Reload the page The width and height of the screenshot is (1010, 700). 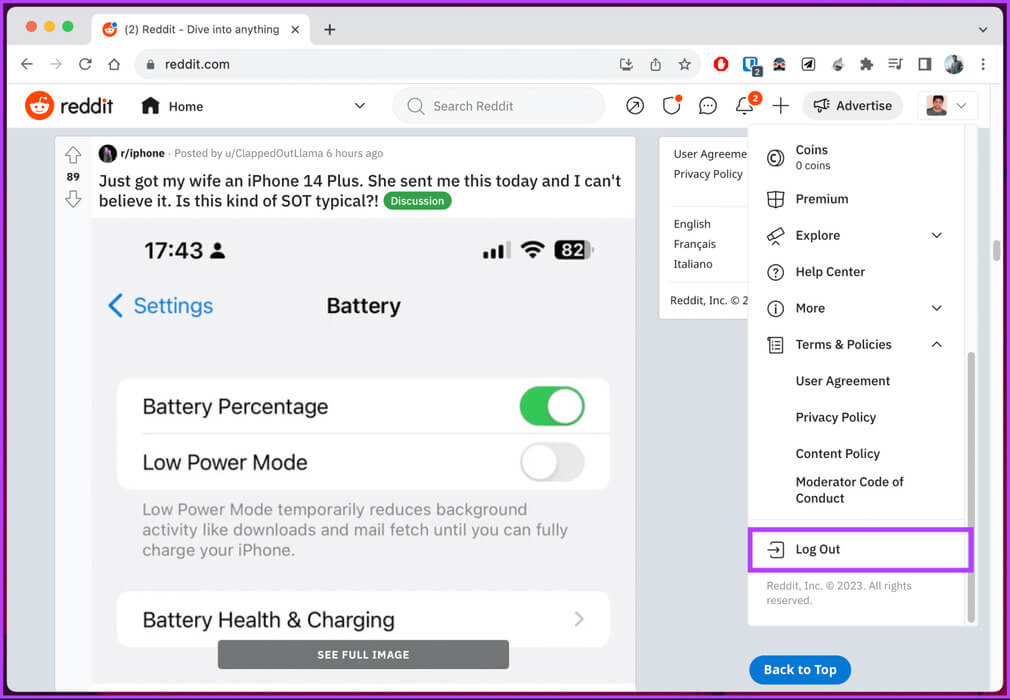[x=85, y=64]
